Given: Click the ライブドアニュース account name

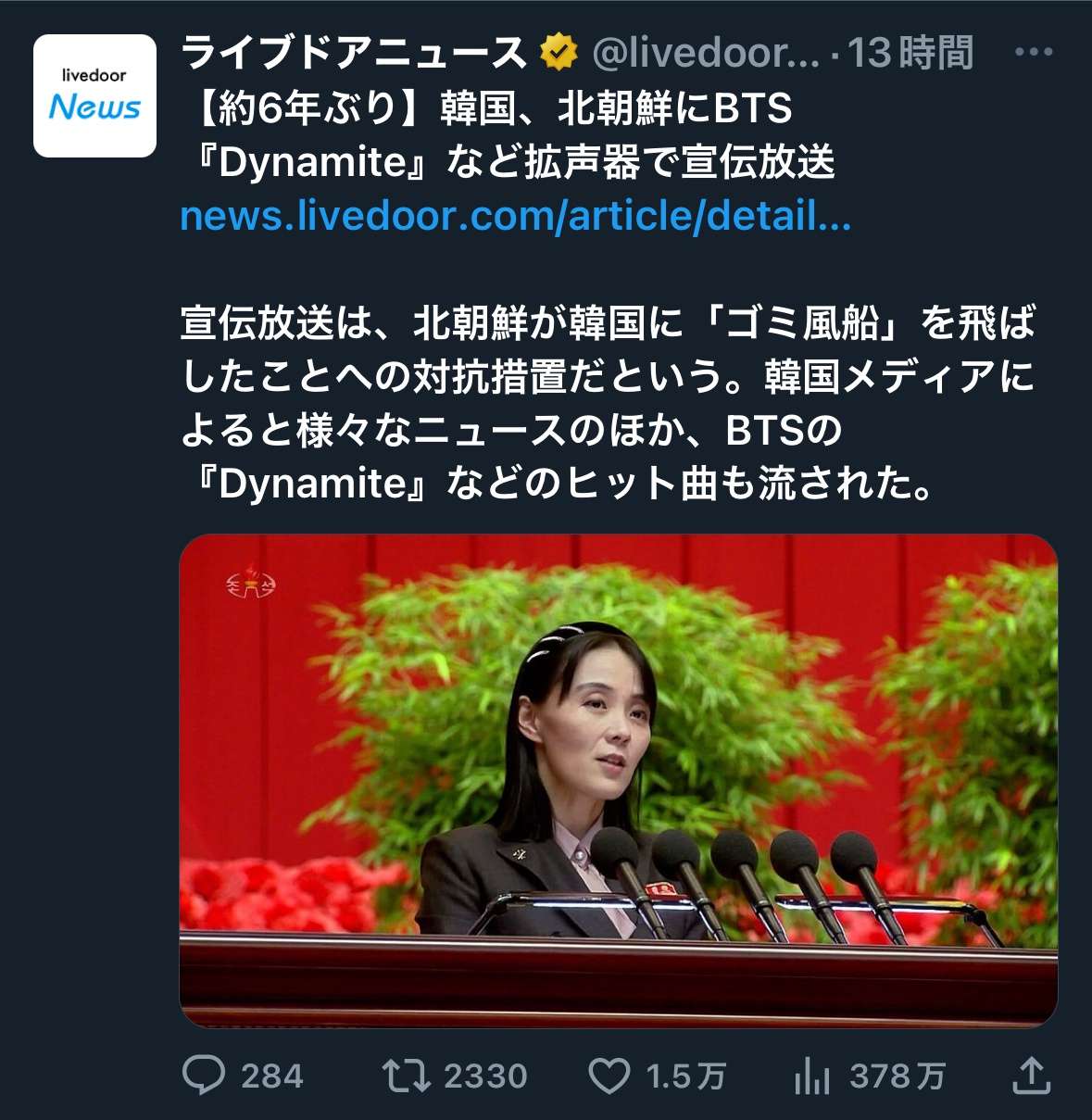Looking at the screenshot, I should coord(354,53).
